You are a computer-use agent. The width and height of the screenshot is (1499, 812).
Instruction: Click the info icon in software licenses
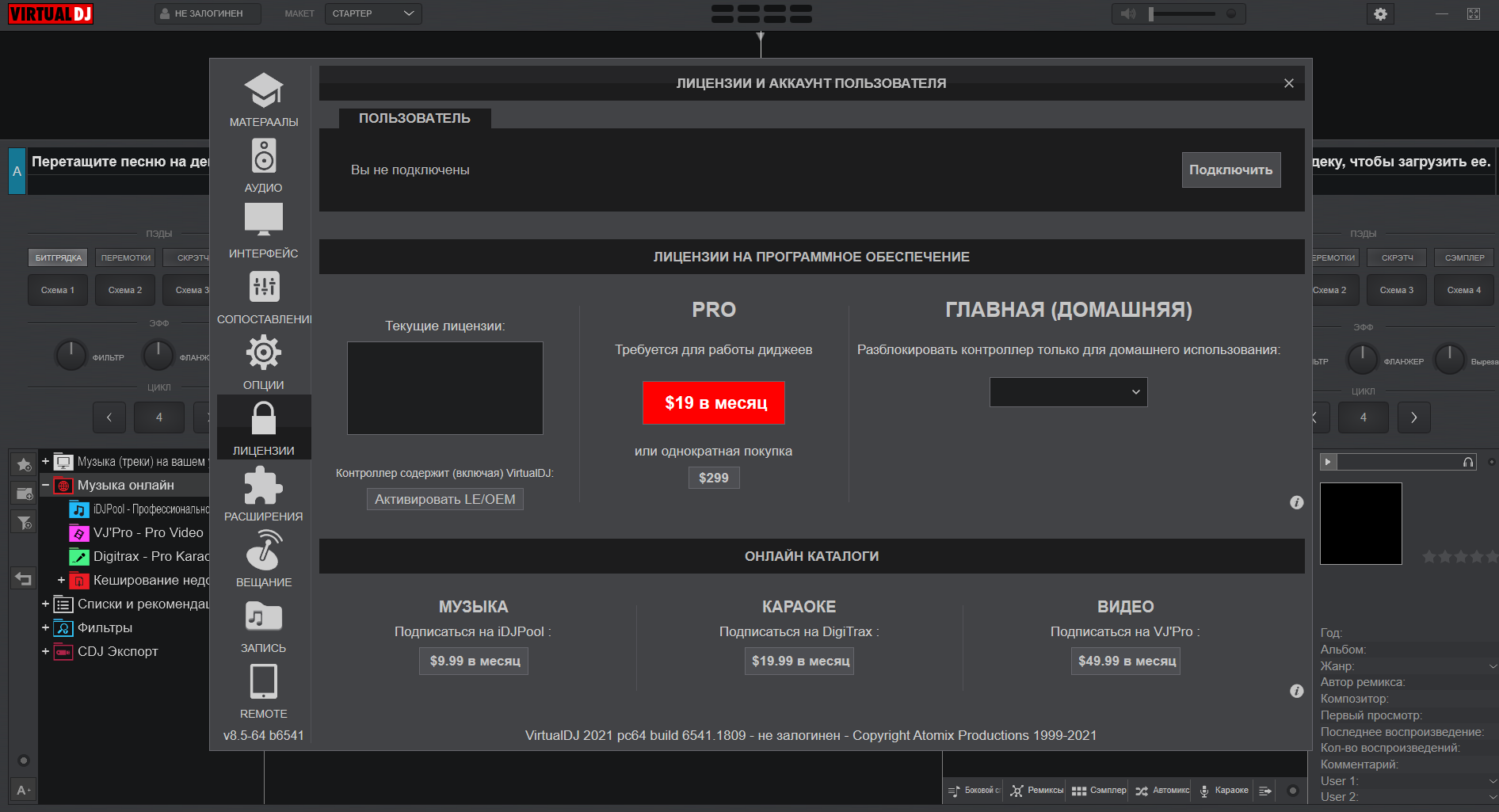[1297, 502]
